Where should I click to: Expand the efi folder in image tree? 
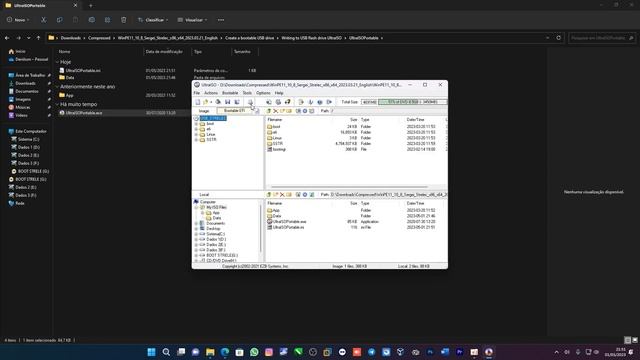[196, 129]
